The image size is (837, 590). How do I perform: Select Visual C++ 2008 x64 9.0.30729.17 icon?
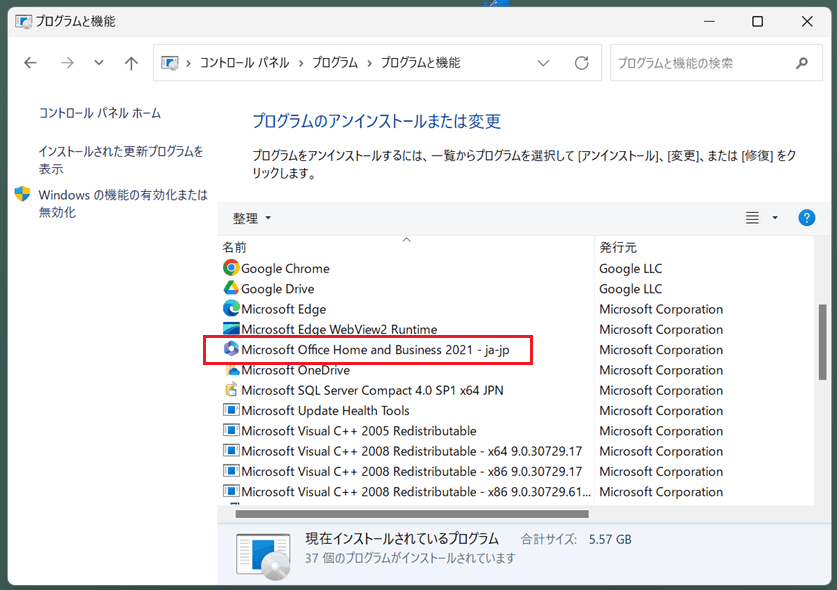pyautogui.click(x=231, y=451)
